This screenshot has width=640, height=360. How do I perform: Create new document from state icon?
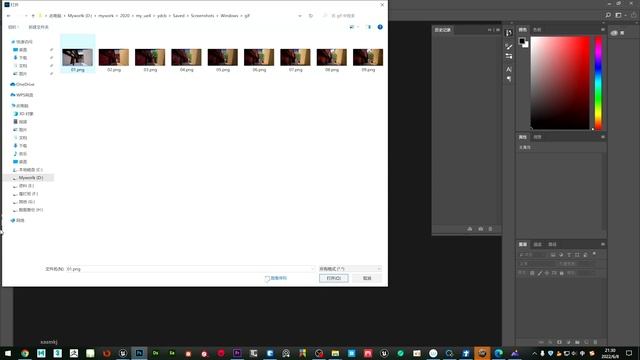point(470,229)
